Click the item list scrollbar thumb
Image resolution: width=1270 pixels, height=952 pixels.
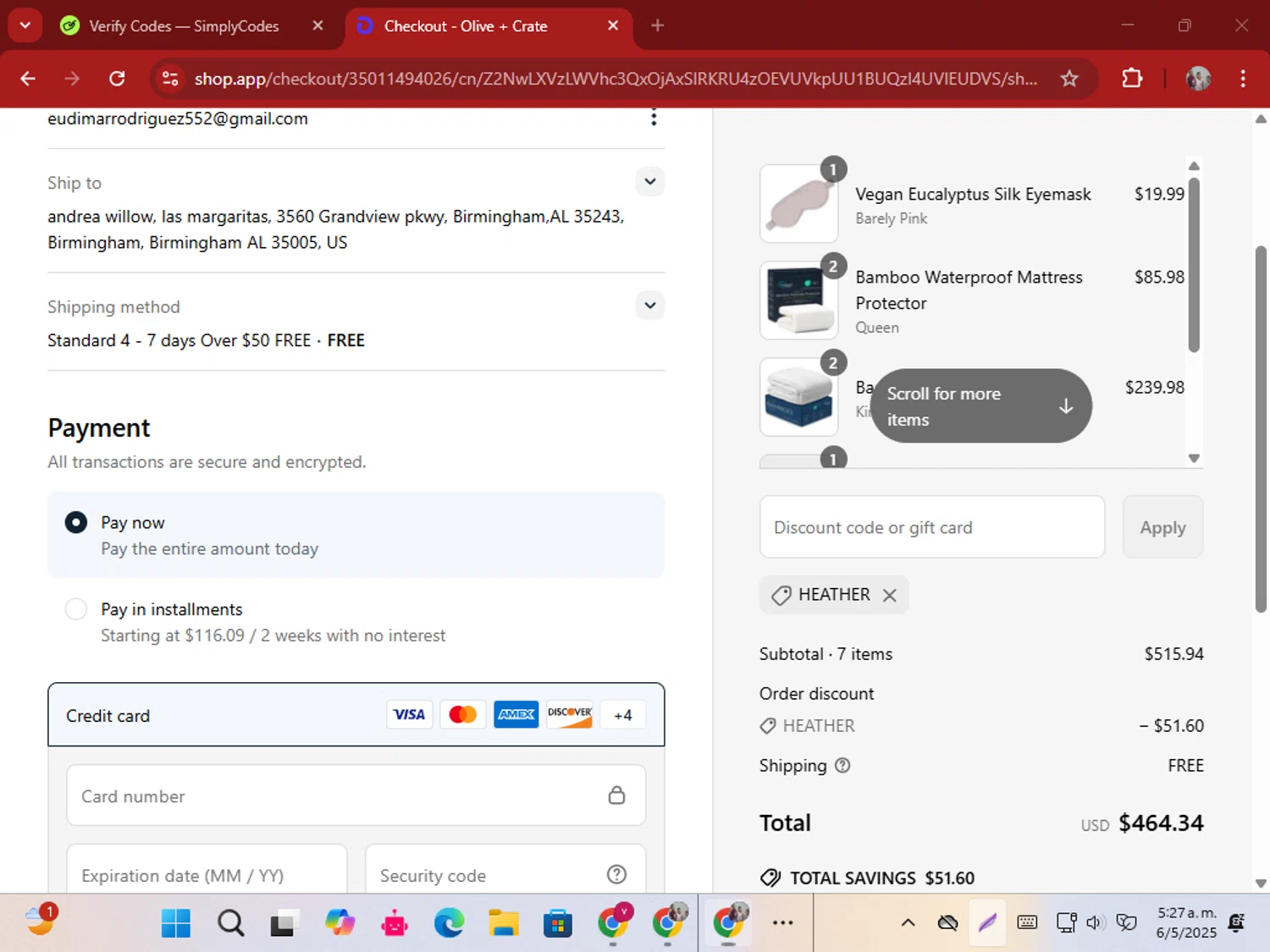(1194, 263)
